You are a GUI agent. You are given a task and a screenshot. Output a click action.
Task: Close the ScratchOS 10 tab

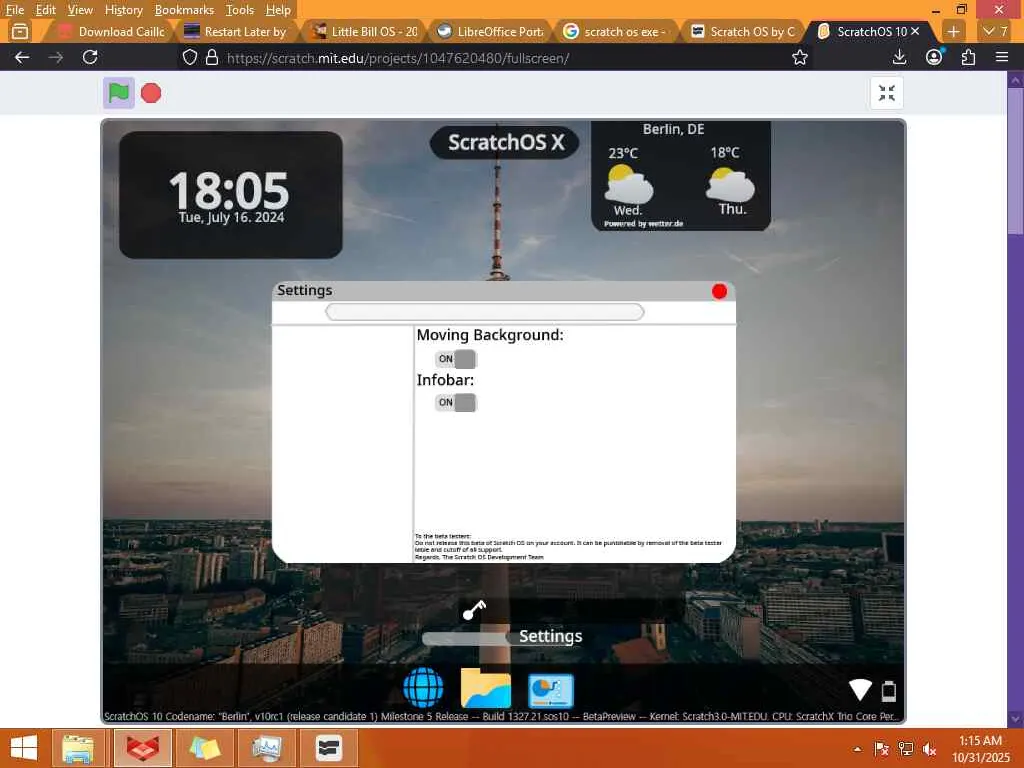point(915,31)
